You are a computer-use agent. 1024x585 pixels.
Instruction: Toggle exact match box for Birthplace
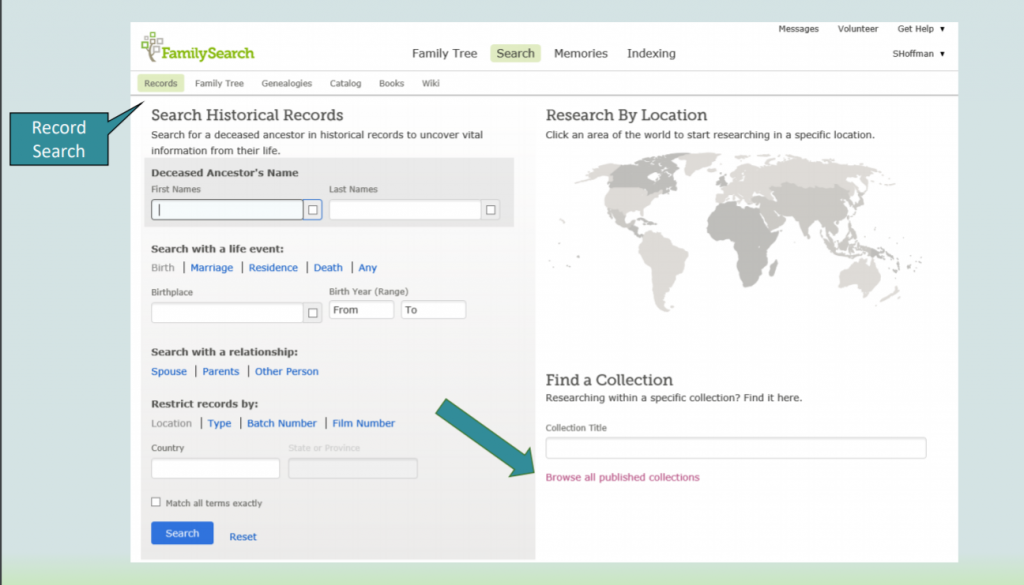click(x=313, y=313)
